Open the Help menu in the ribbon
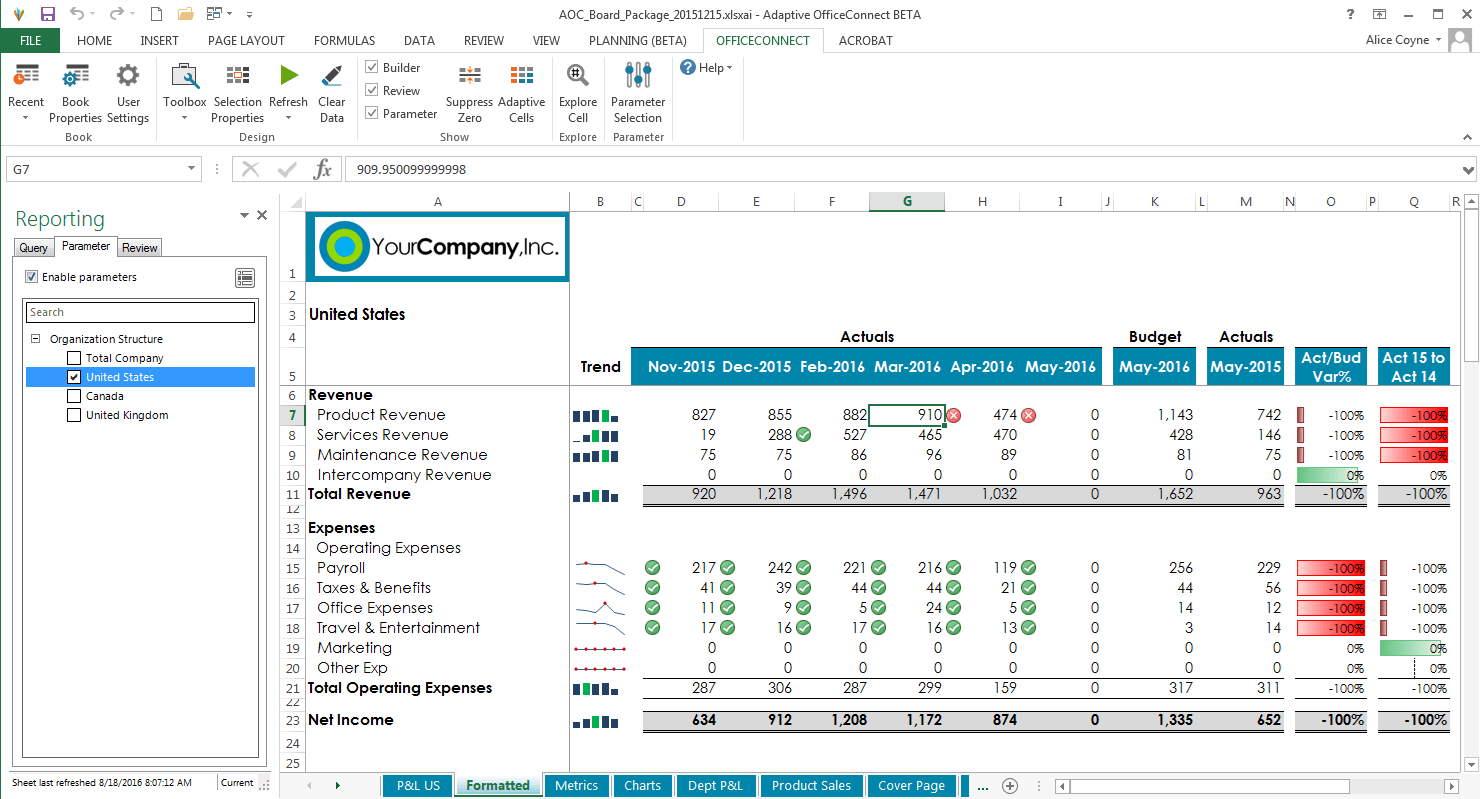 click(704, 67)
